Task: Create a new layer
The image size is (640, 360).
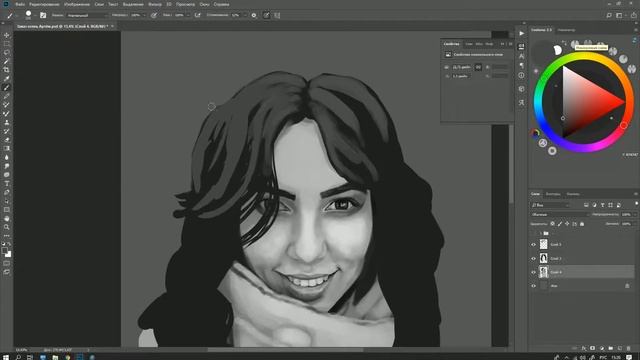Action: click(620, 348)
